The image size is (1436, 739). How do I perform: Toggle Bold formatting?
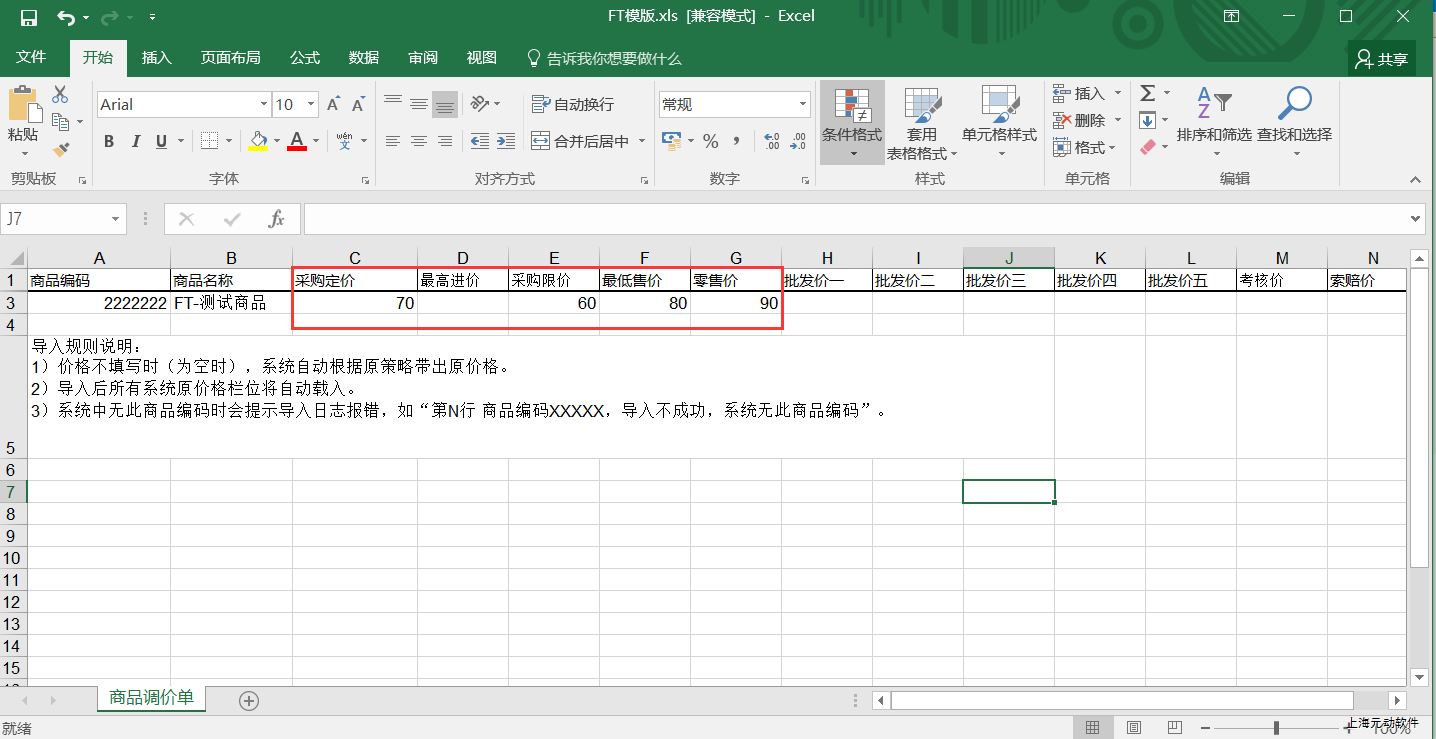pos(109,141)
